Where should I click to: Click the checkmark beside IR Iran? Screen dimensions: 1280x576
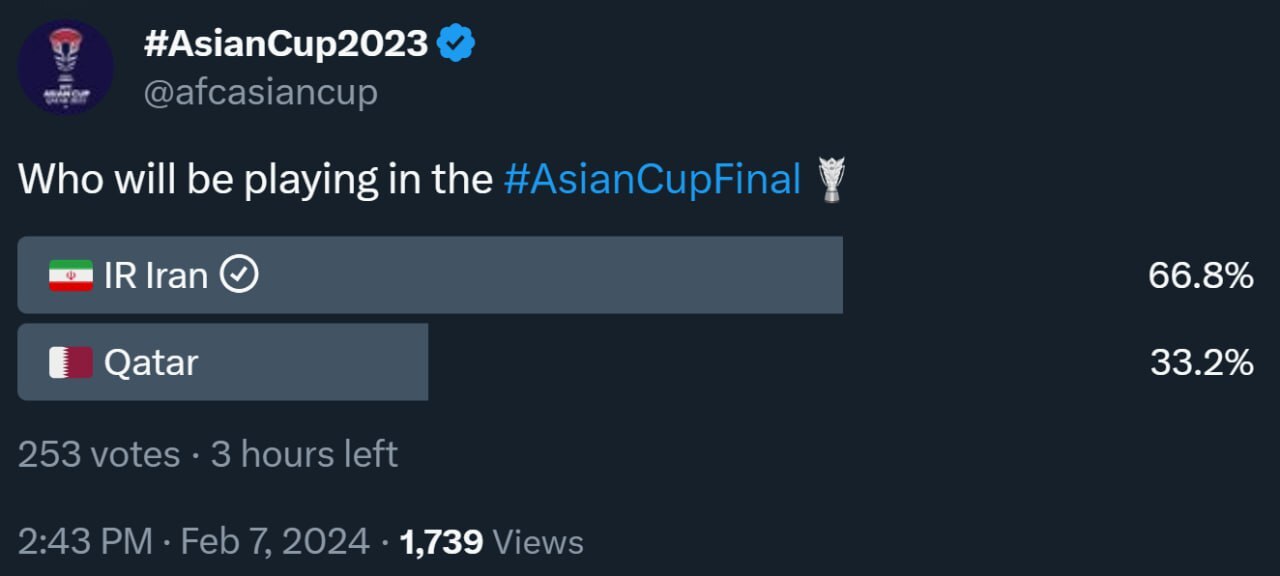point(239,275)
